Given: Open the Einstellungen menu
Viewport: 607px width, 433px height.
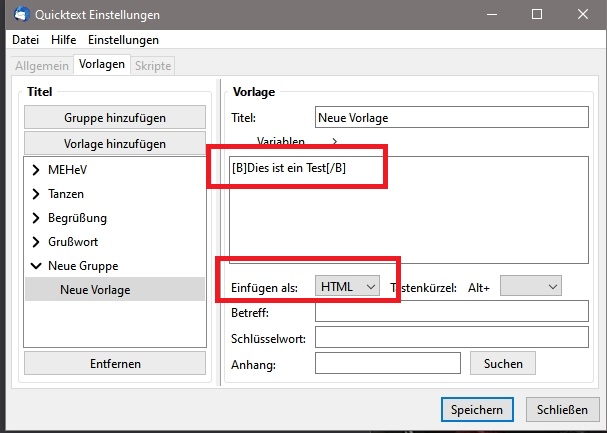Looking at the screenshot, I should tap(123, 40).
